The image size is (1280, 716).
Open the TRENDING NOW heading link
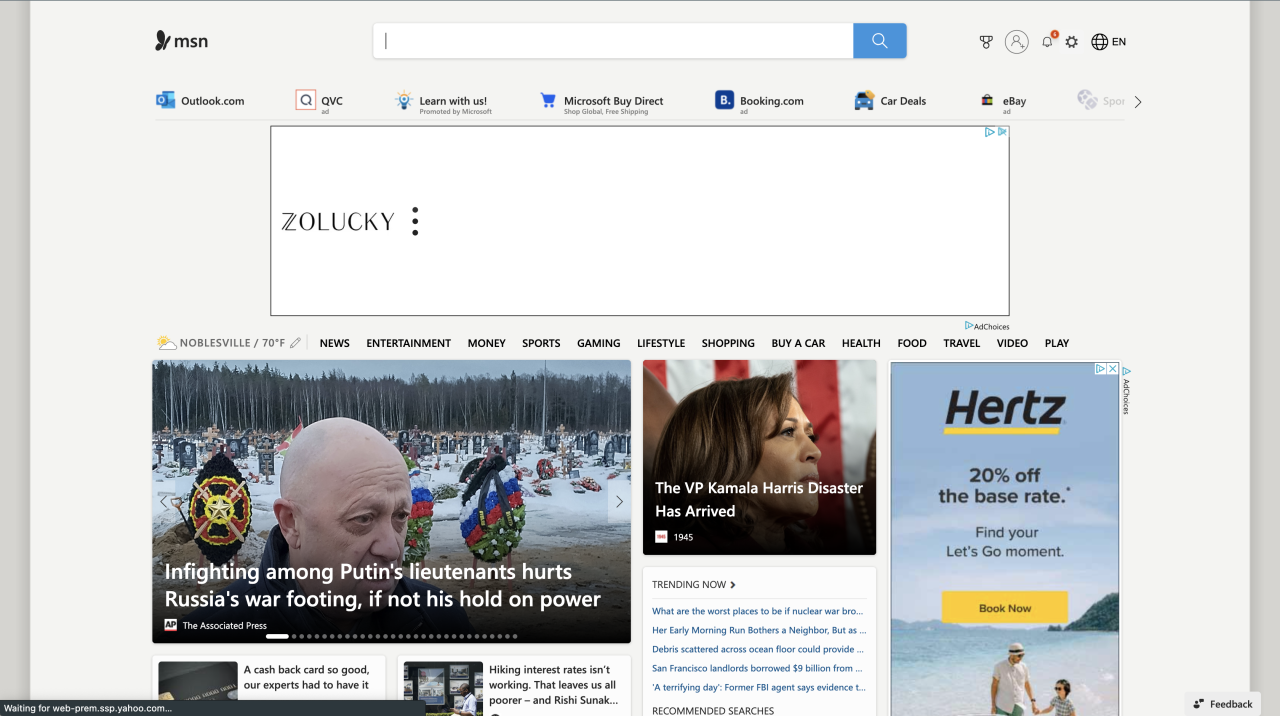click(x=693, y=585)
